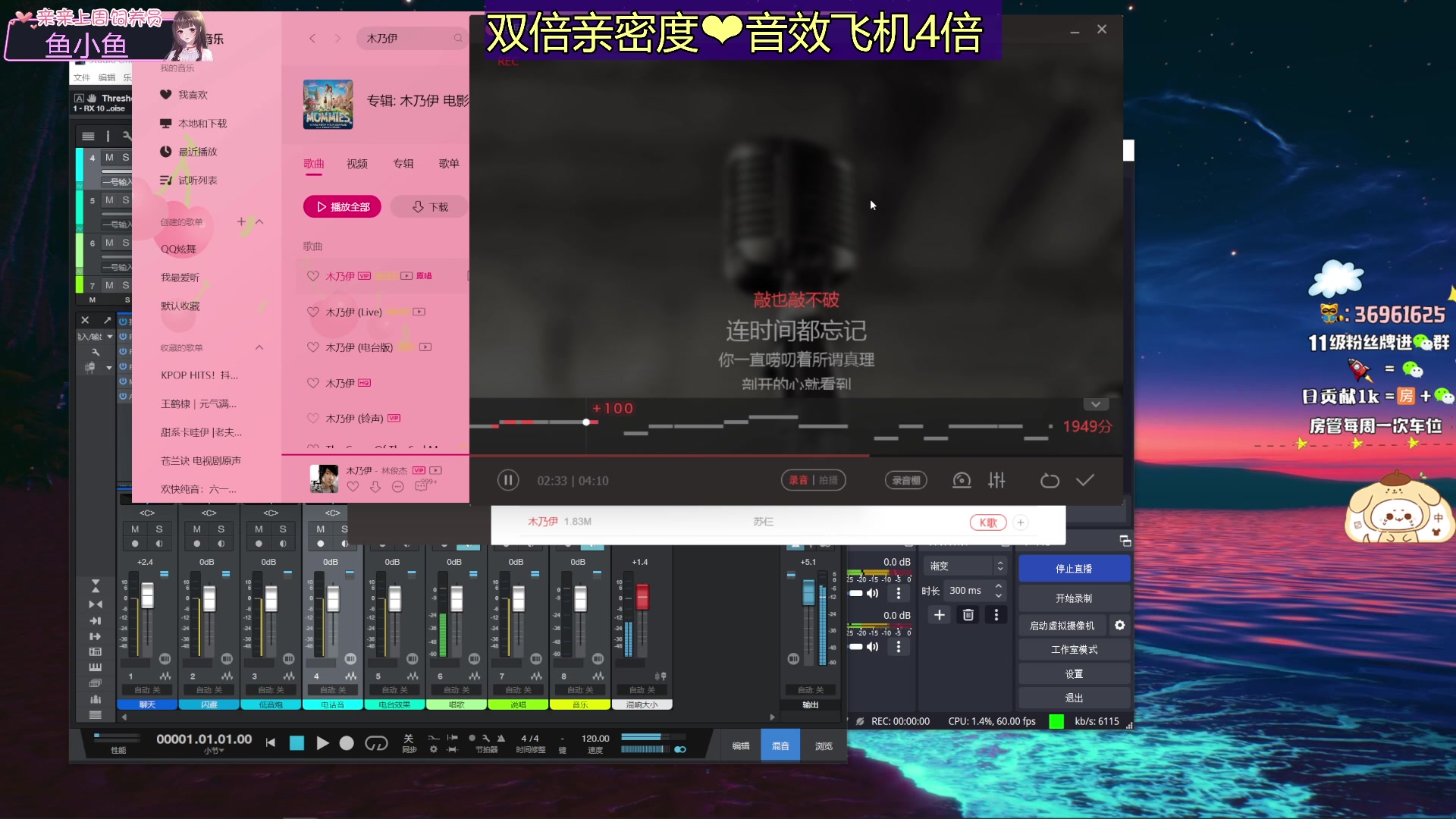The height and width of the screenshot is (819, 1456).
Task: Restart the recording with the loop arrow
Action: [1050, 480]
